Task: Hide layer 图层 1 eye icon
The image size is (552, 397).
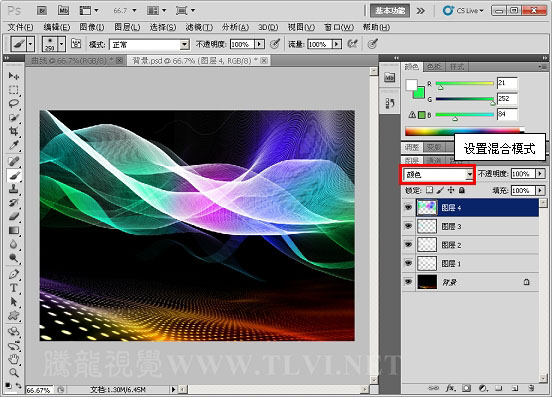Action: (408, 263)
